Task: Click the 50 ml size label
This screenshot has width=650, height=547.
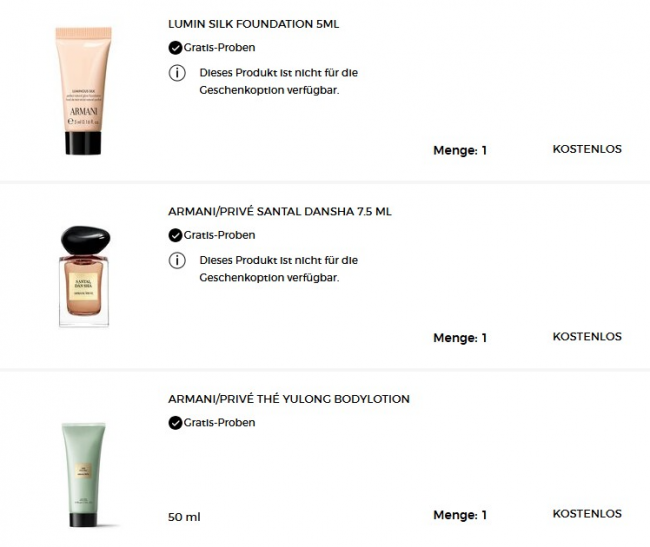Action: coord(184,517)
